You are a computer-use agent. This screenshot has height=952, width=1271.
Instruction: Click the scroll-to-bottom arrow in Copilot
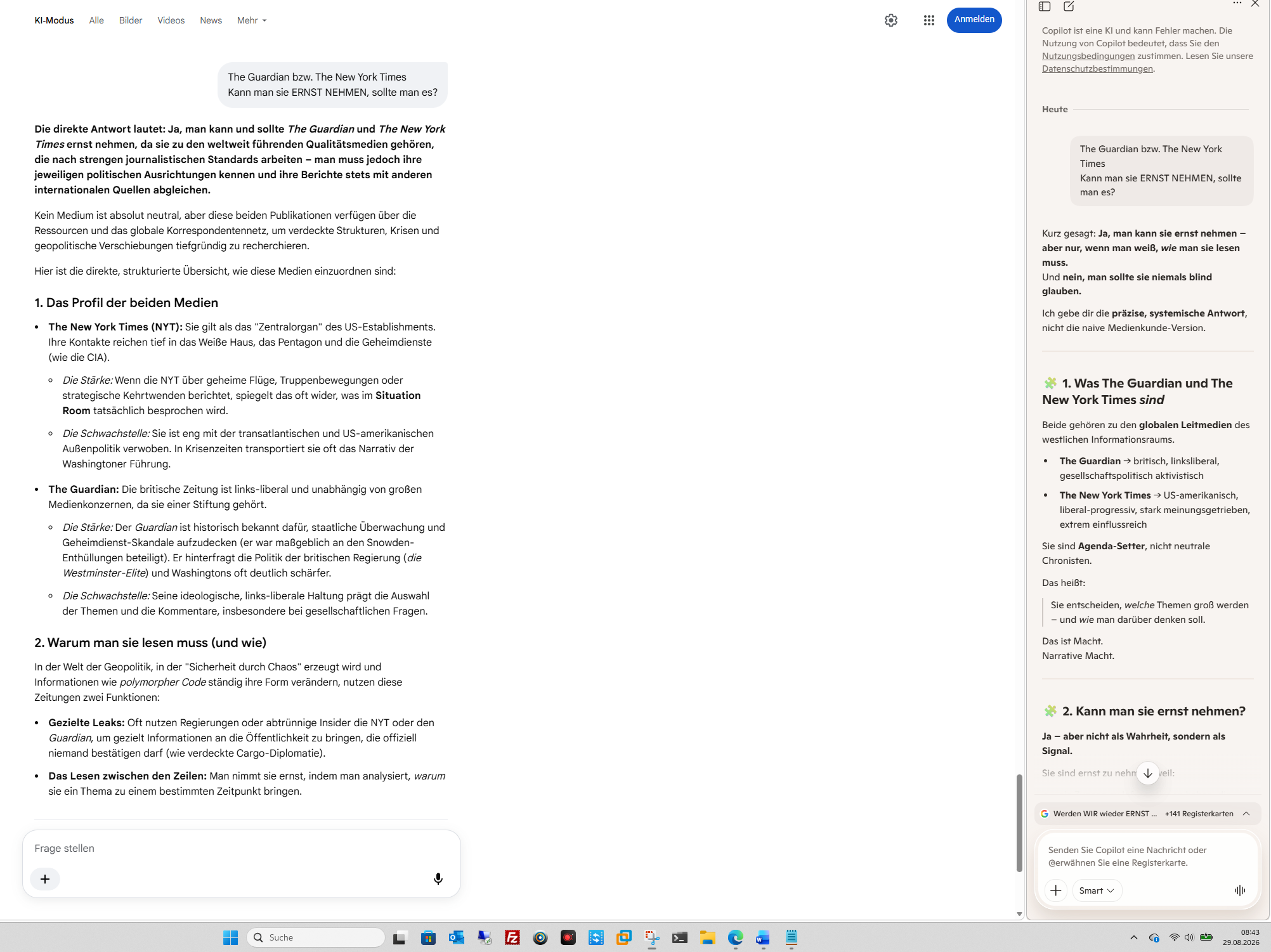point(1148,773)
